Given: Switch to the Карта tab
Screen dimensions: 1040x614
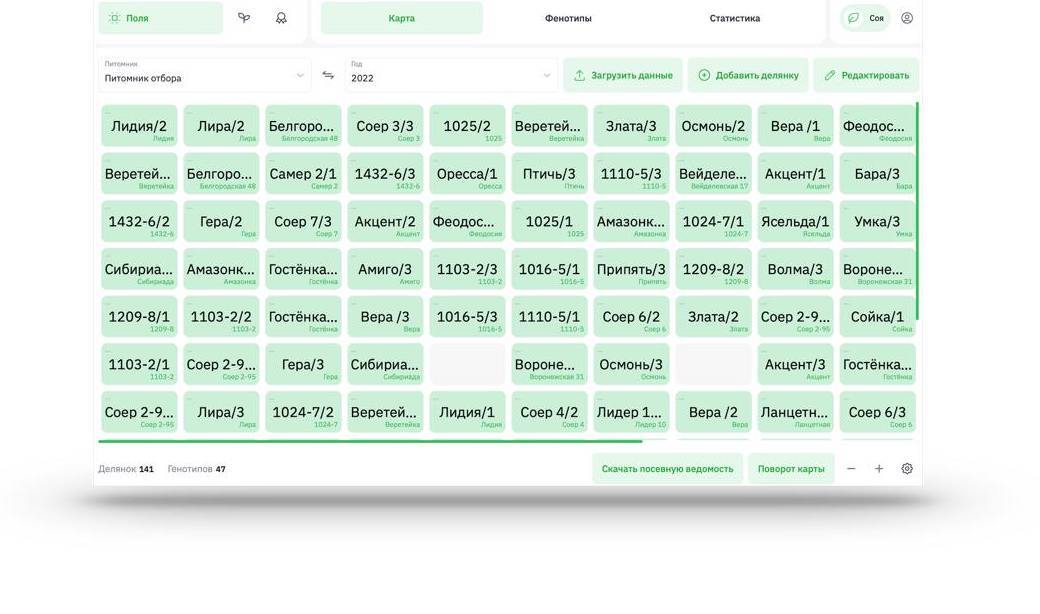Looking at the screenshot, I should click(x=402, y=18).
